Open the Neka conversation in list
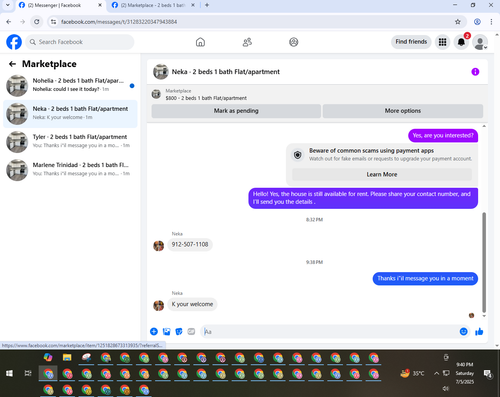The image size is (500, 397). tap(70, 114)
